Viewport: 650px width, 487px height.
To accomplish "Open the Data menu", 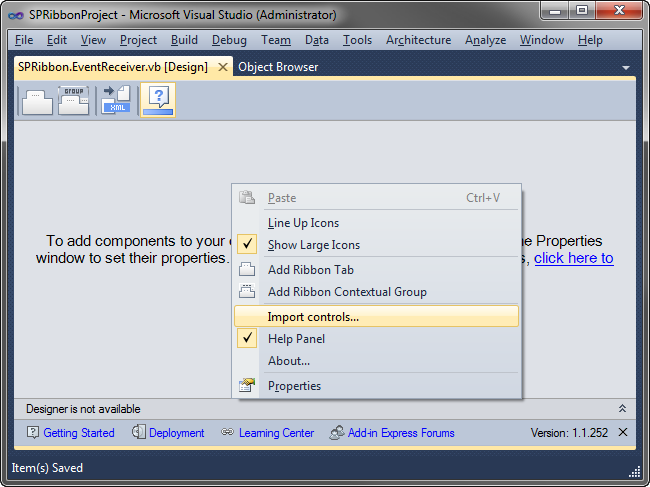I will tap(317, 40).
